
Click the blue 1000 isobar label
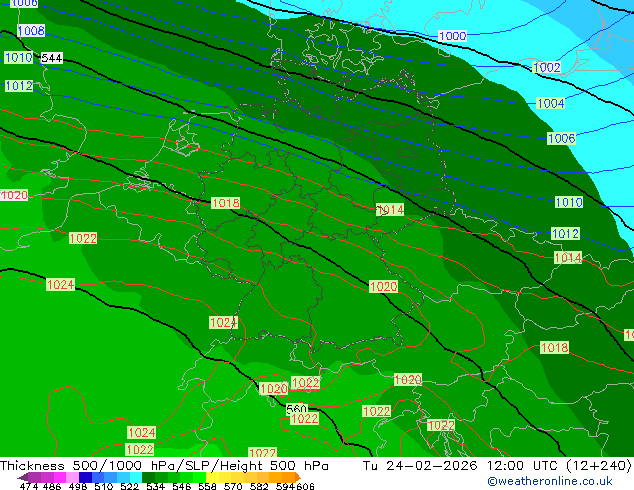(x=452, y=36)
